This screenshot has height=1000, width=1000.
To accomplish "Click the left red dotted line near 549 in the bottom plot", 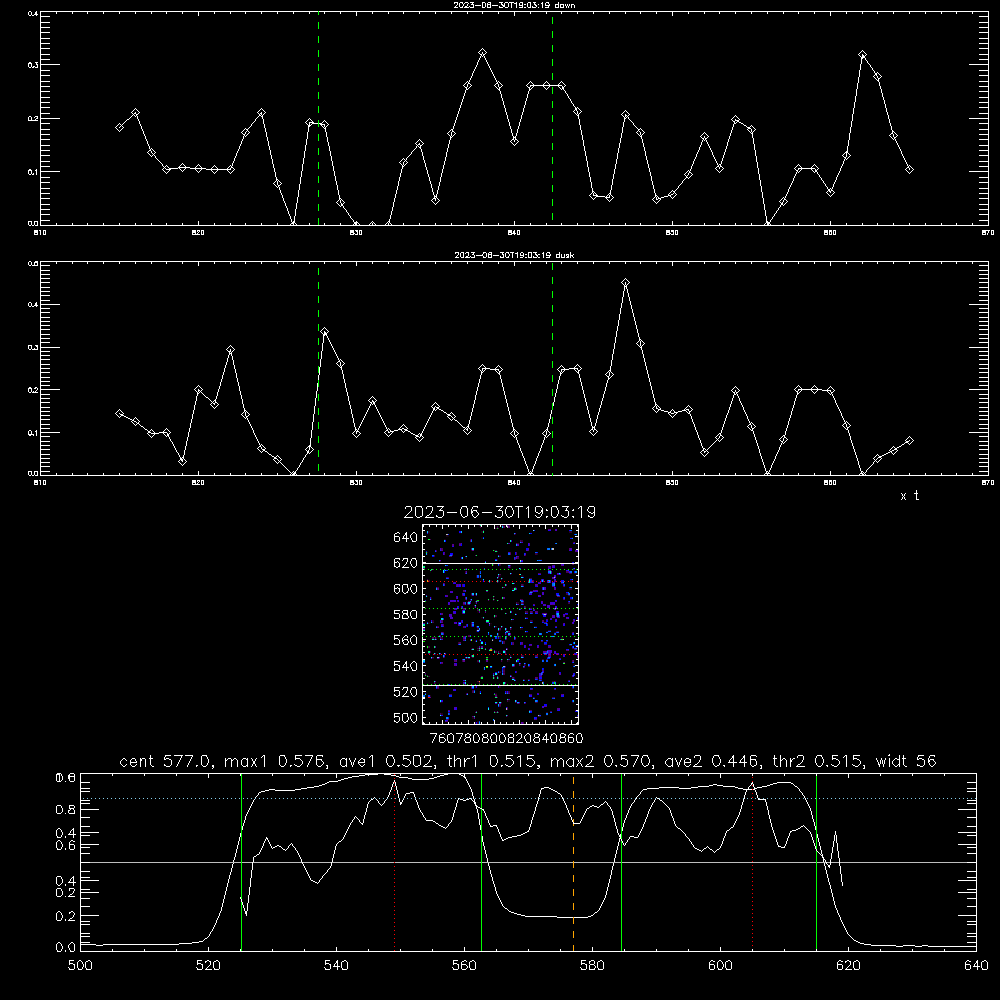I will tap(395, 862).
